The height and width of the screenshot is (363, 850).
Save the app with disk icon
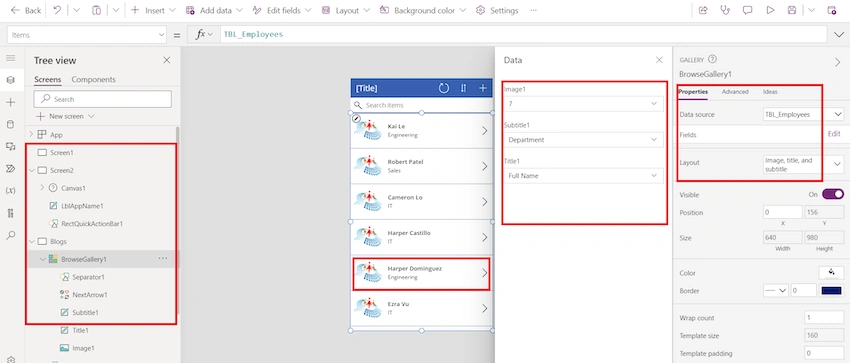tap(792, 10)
